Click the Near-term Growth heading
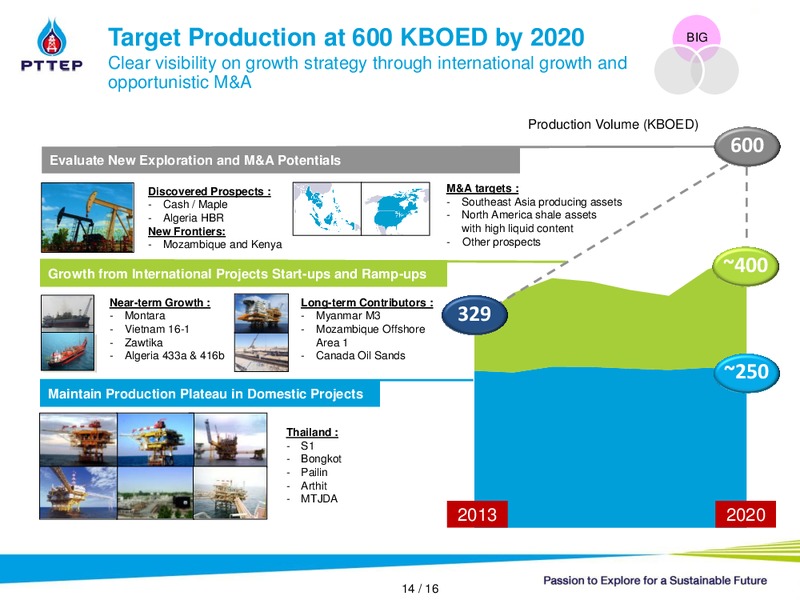 tap(160, 303)
